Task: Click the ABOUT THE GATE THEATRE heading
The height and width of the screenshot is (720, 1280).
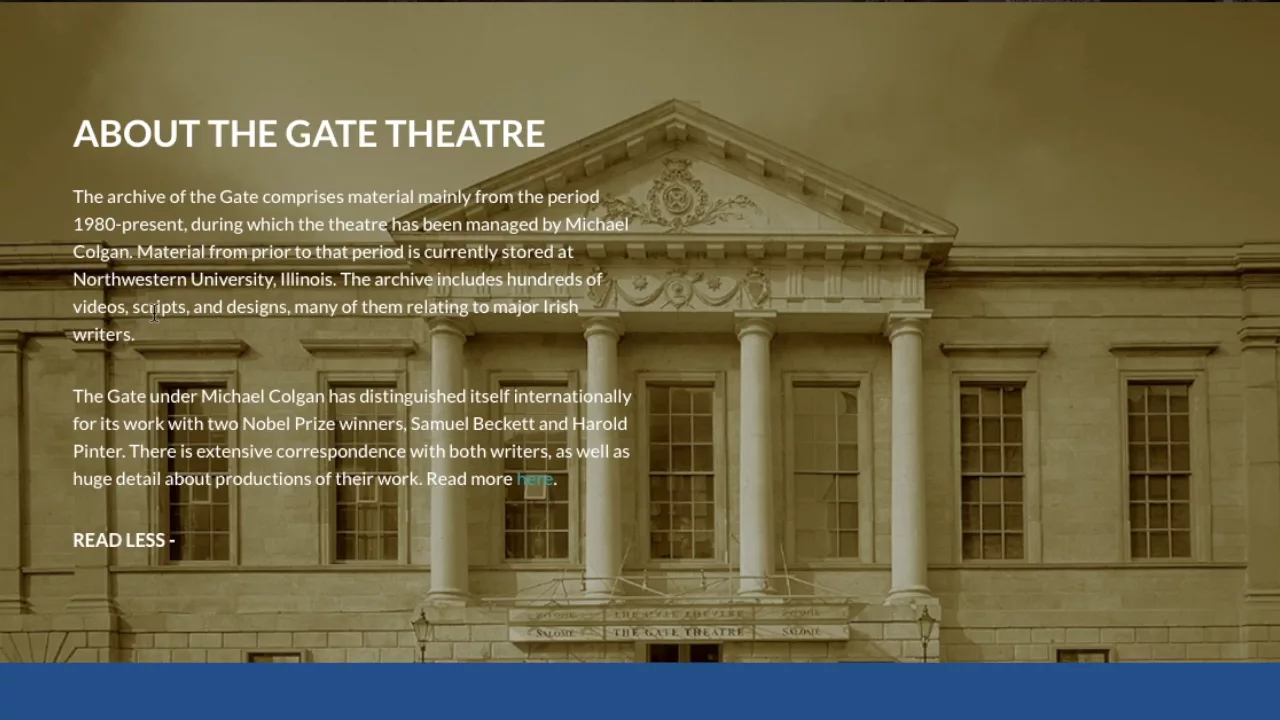Action: (x=309, y=133)
